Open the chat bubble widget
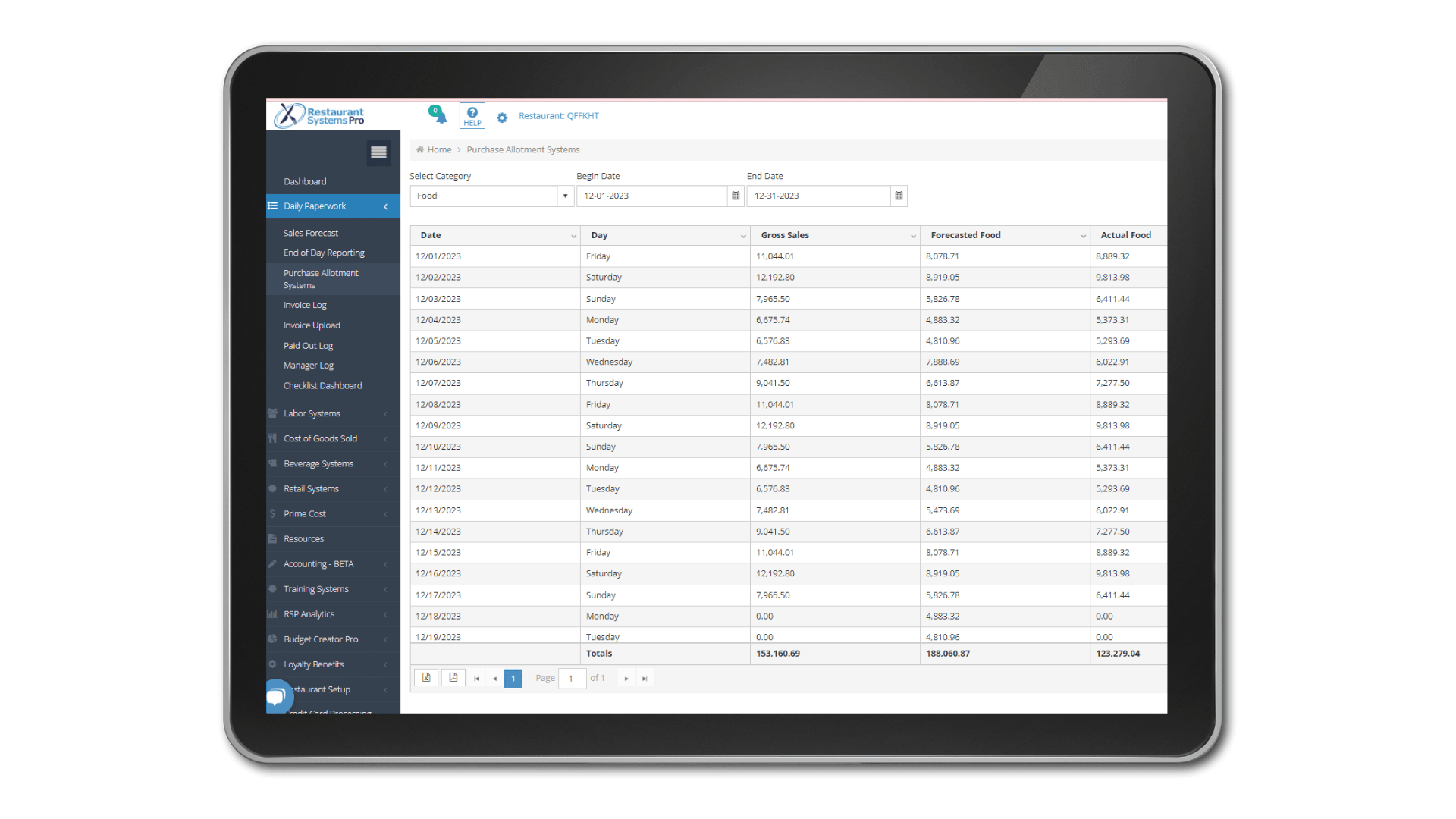This screenshot has height=819, width=1456. point(278,695)
